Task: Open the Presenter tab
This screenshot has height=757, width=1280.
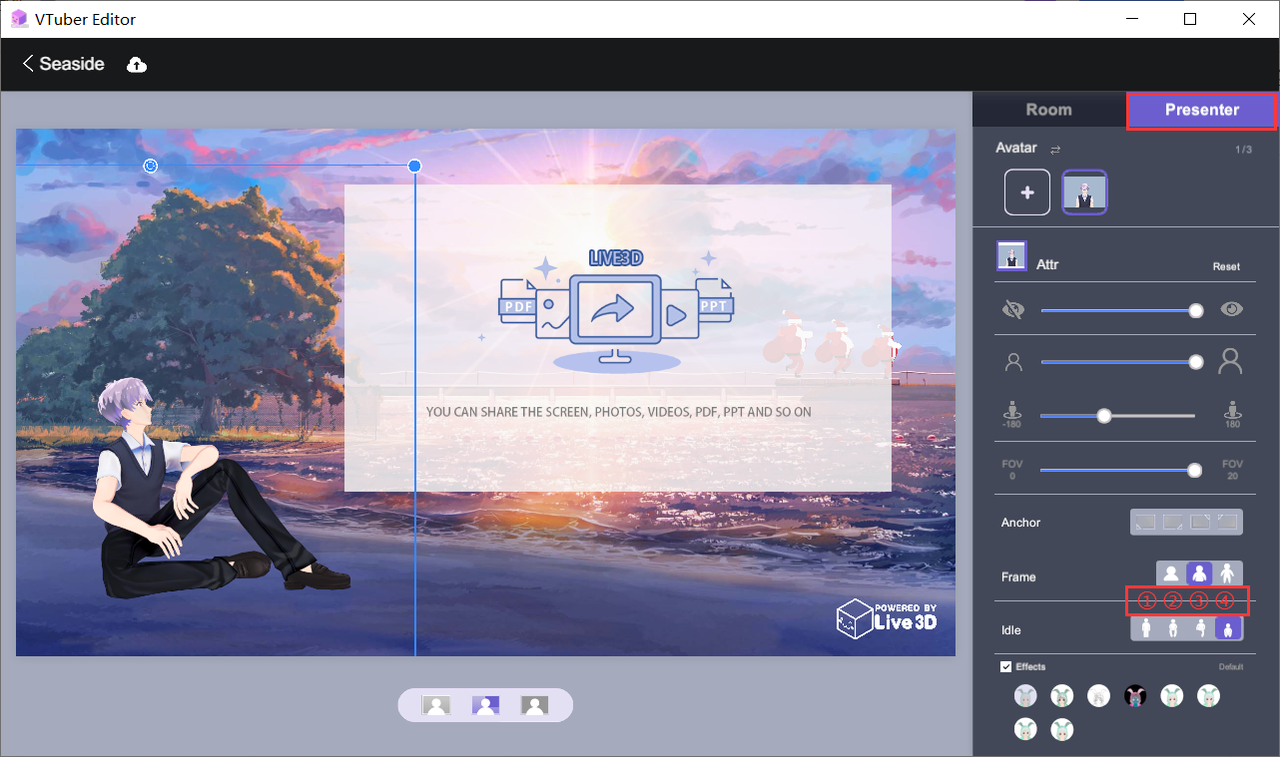Action: [1202, 110]
